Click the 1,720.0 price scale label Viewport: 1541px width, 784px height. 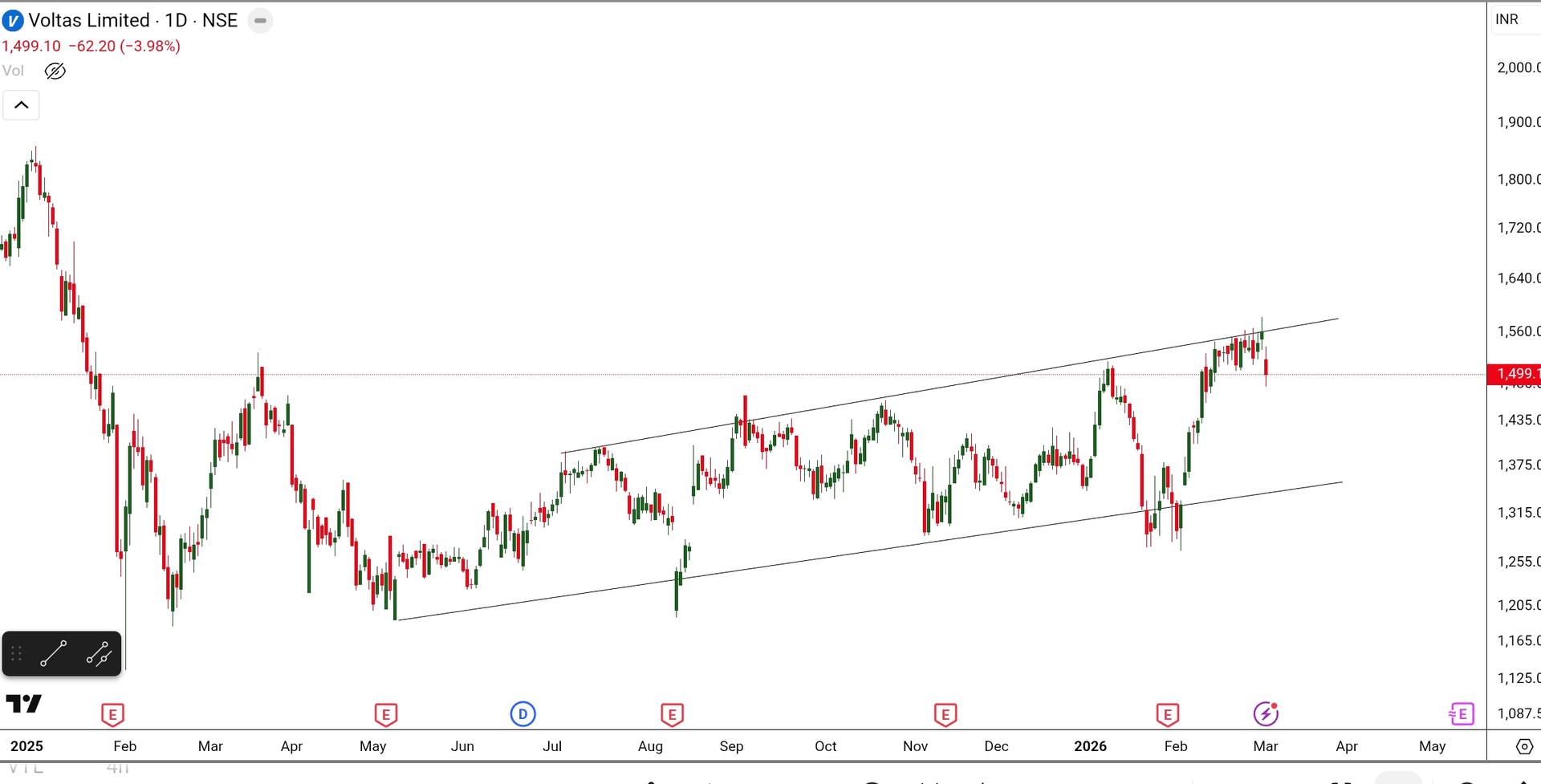point(1519,228)
